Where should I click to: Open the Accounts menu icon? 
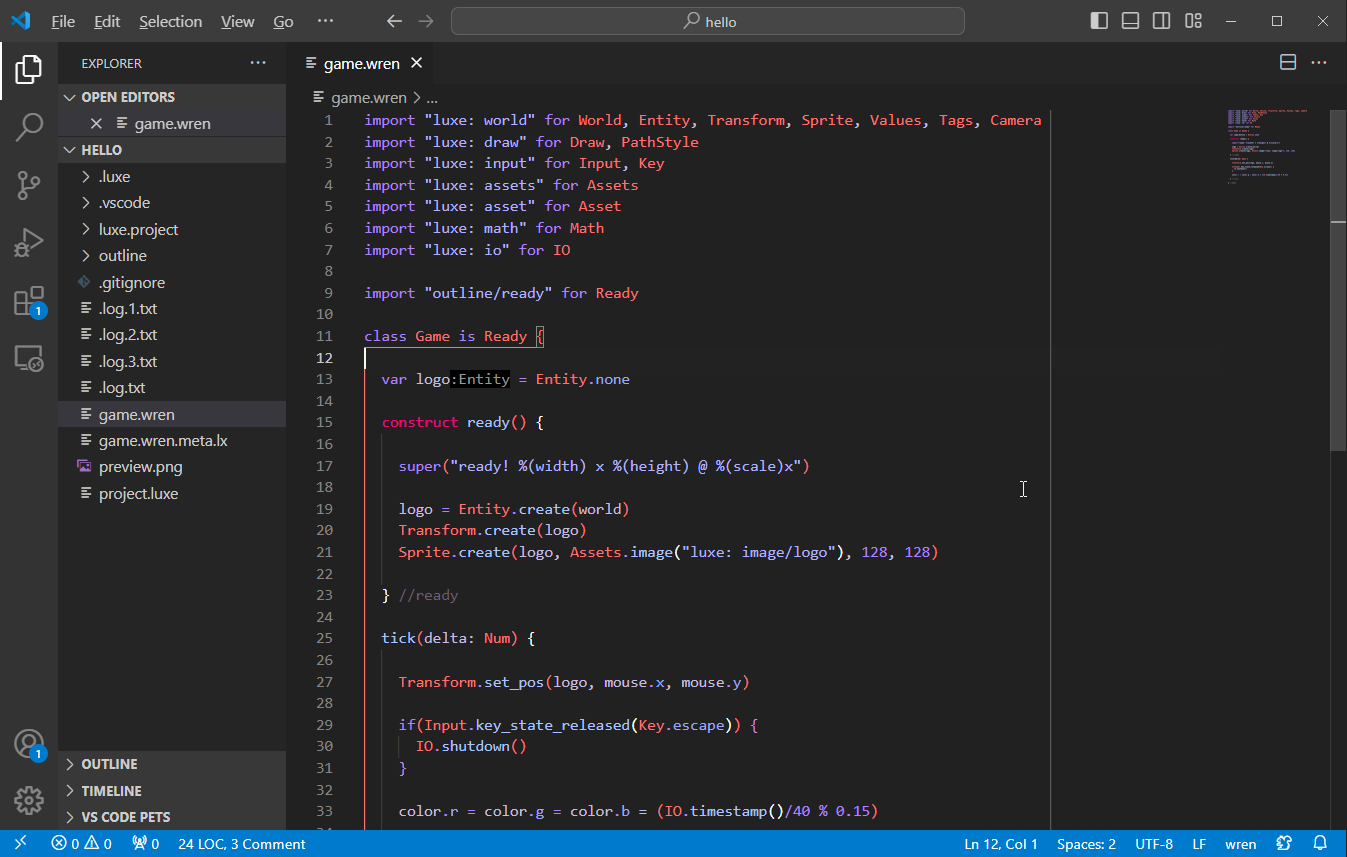[29, 744]
